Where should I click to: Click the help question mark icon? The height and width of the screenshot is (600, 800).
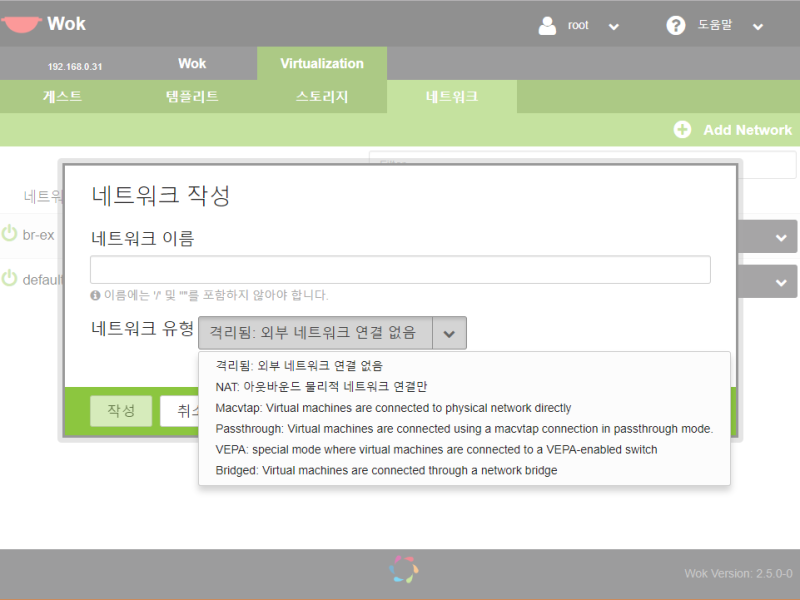pos(676,25)
